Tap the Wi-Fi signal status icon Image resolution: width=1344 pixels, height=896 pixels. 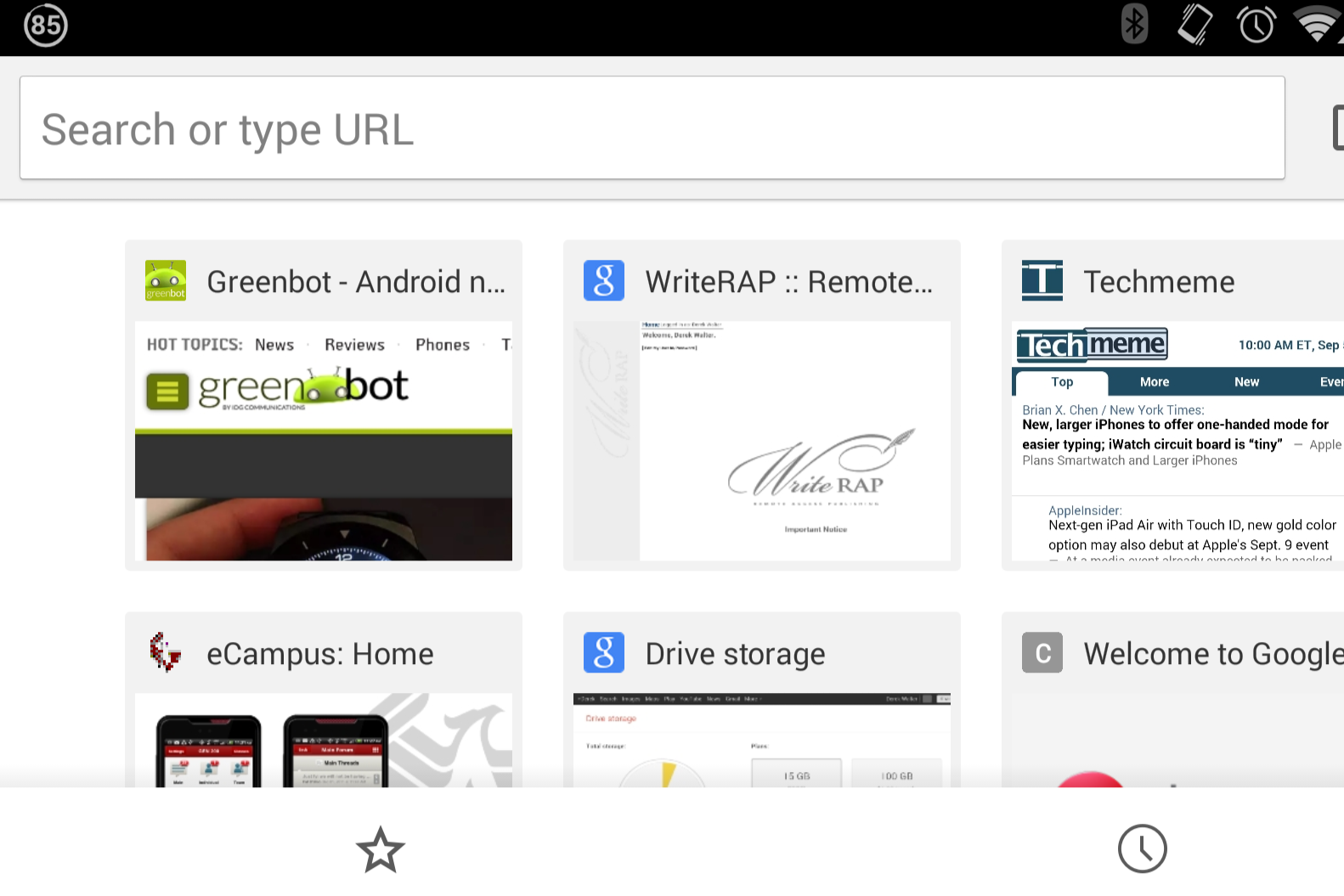point(1318,24)
